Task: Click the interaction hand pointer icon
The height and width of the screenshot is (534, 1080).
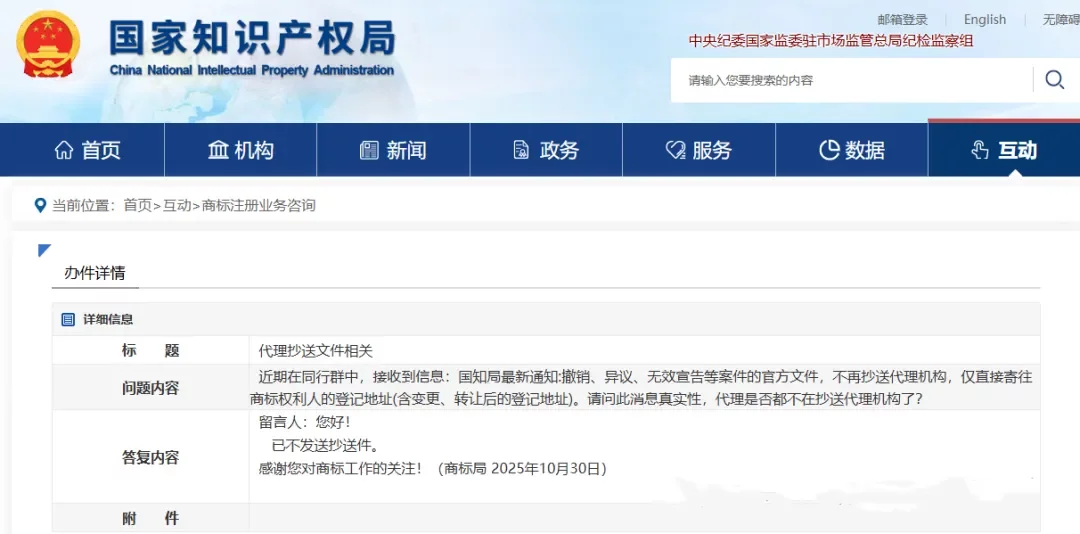Action: click(x=979, y=150)
